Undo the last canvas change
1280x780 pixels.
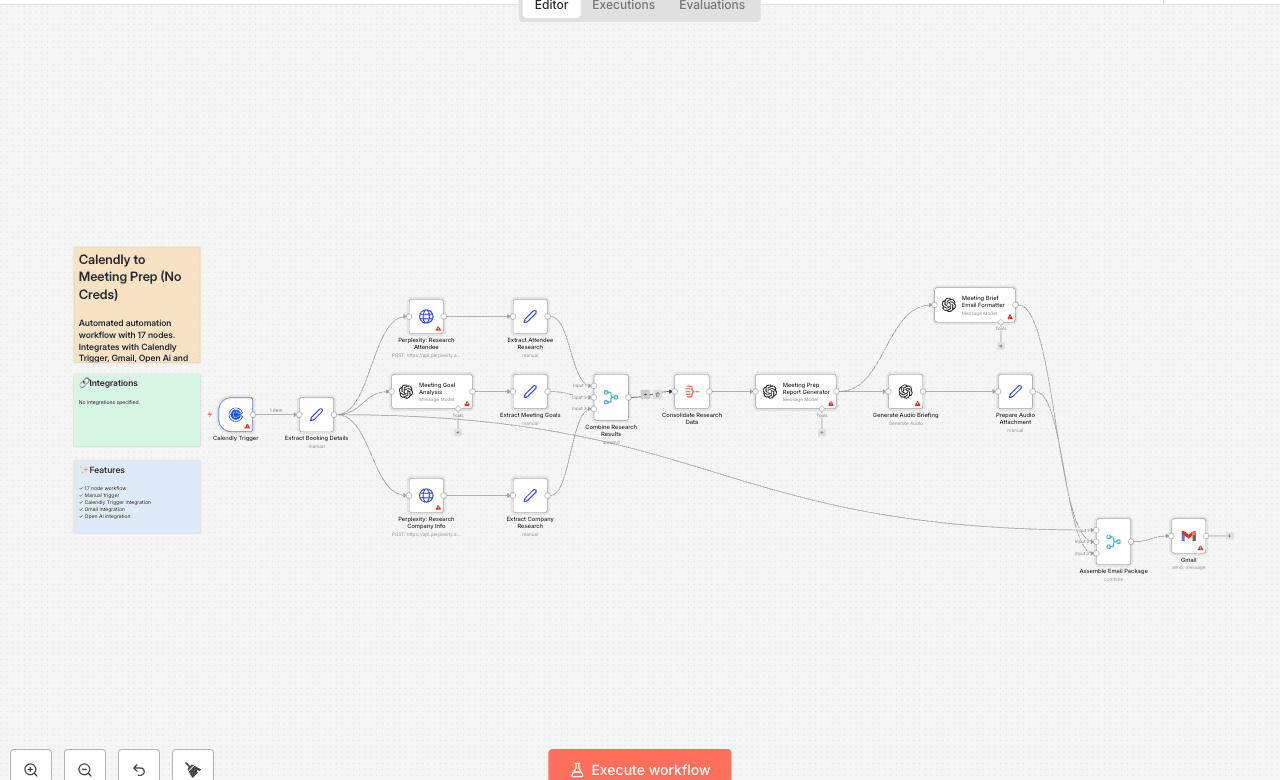[138, 767]
